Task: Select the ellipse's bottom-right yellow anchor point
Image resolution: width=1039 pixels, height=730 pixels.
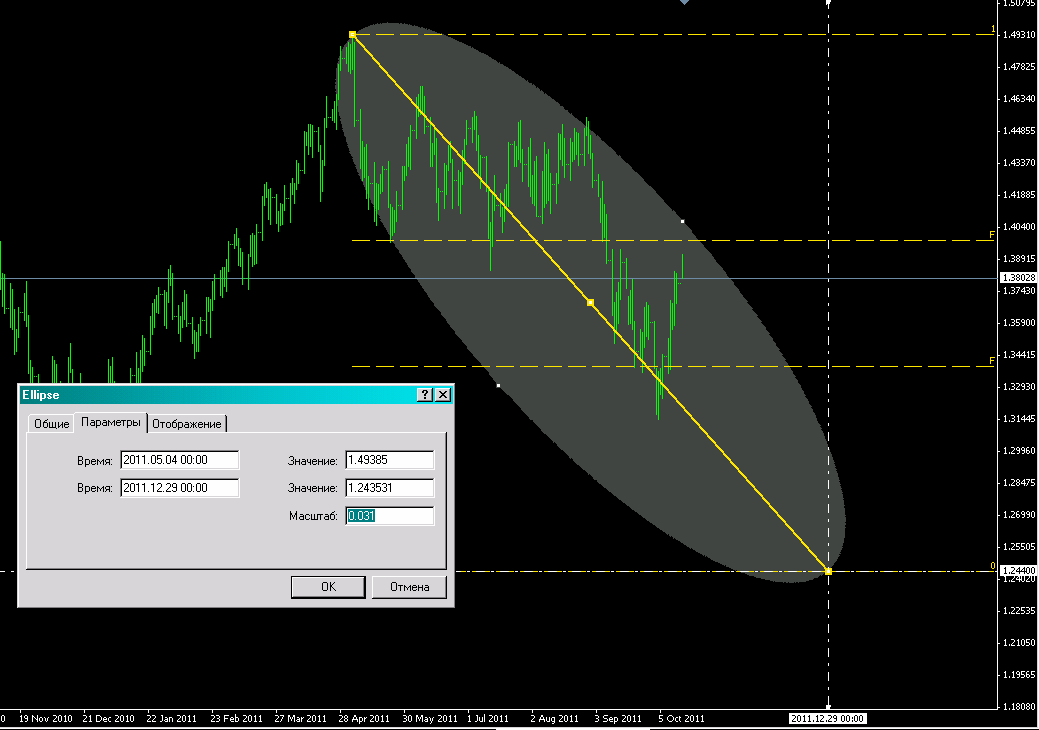Action: click(x=828, y=571)
